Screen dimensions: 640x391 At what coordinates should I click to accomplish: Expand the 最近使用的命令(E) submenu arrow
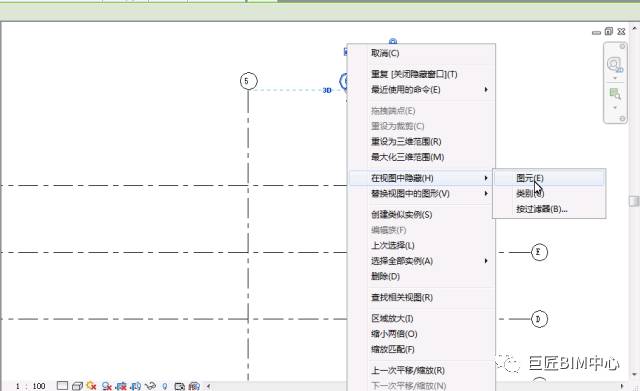486,89
